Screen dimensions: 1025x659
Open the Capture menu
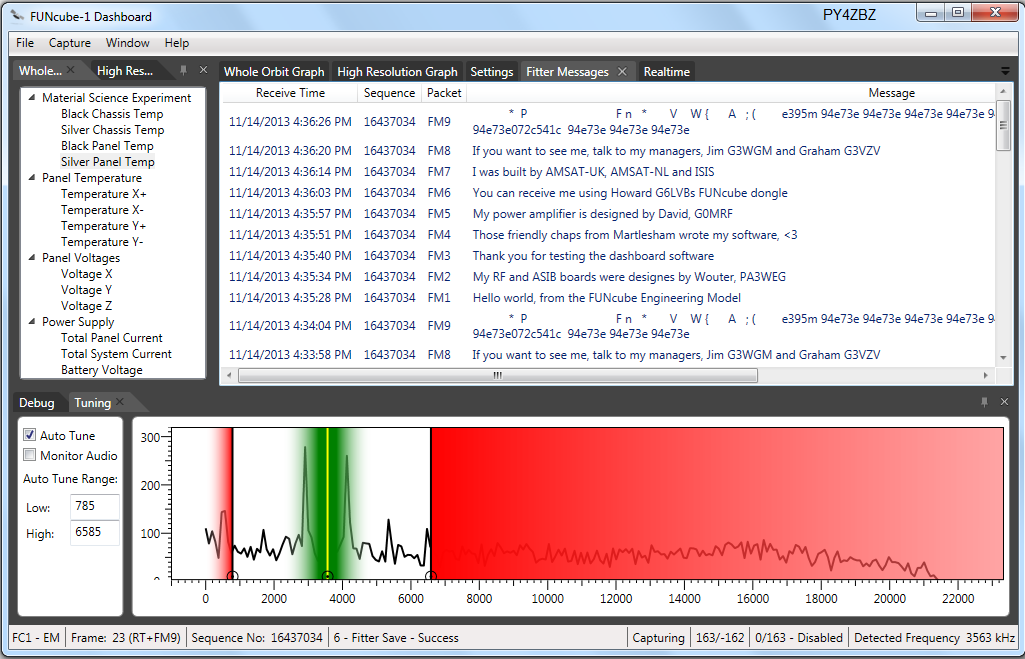pyautogui.click(x=69, y=42)
